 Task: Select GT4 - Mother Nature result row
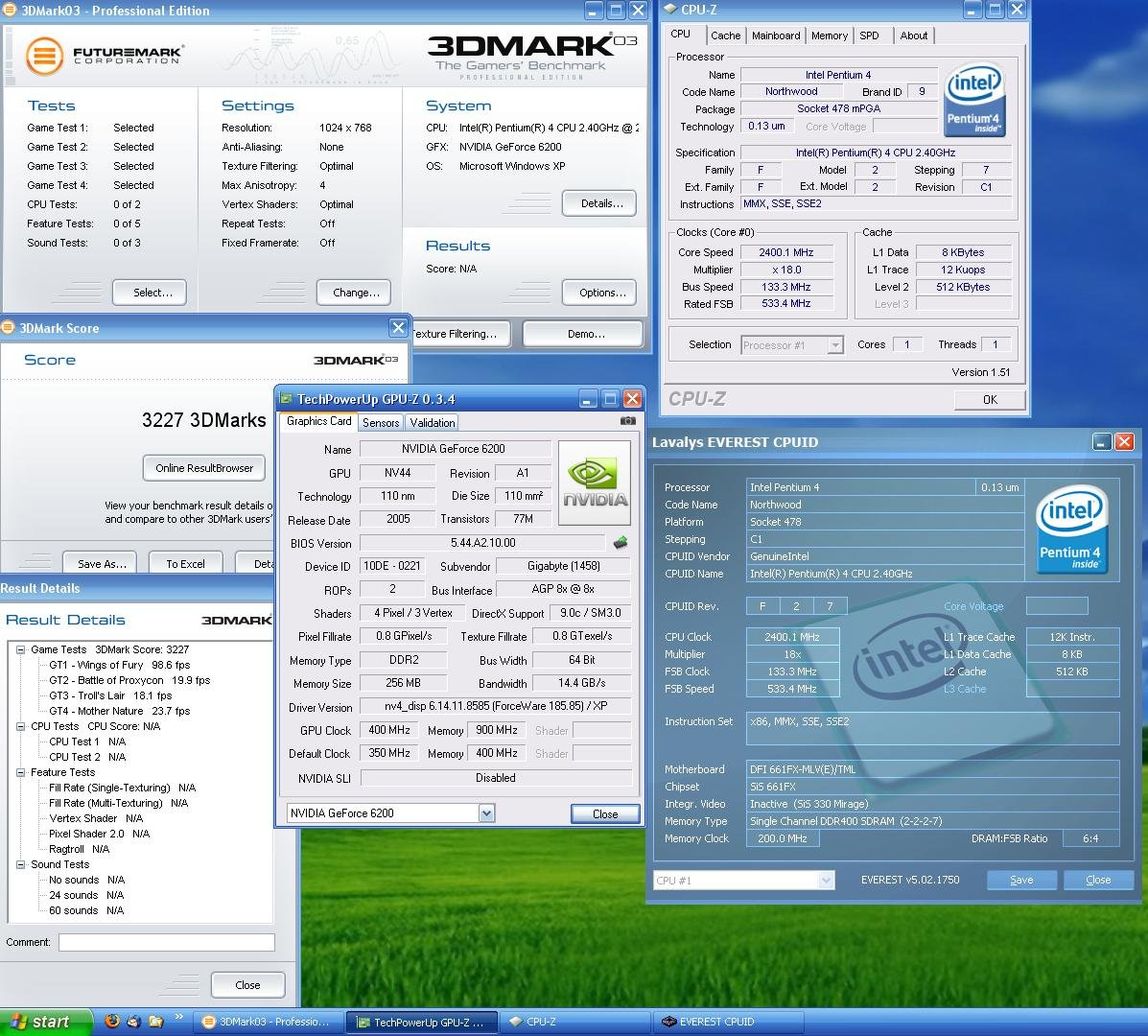point(119,711)
